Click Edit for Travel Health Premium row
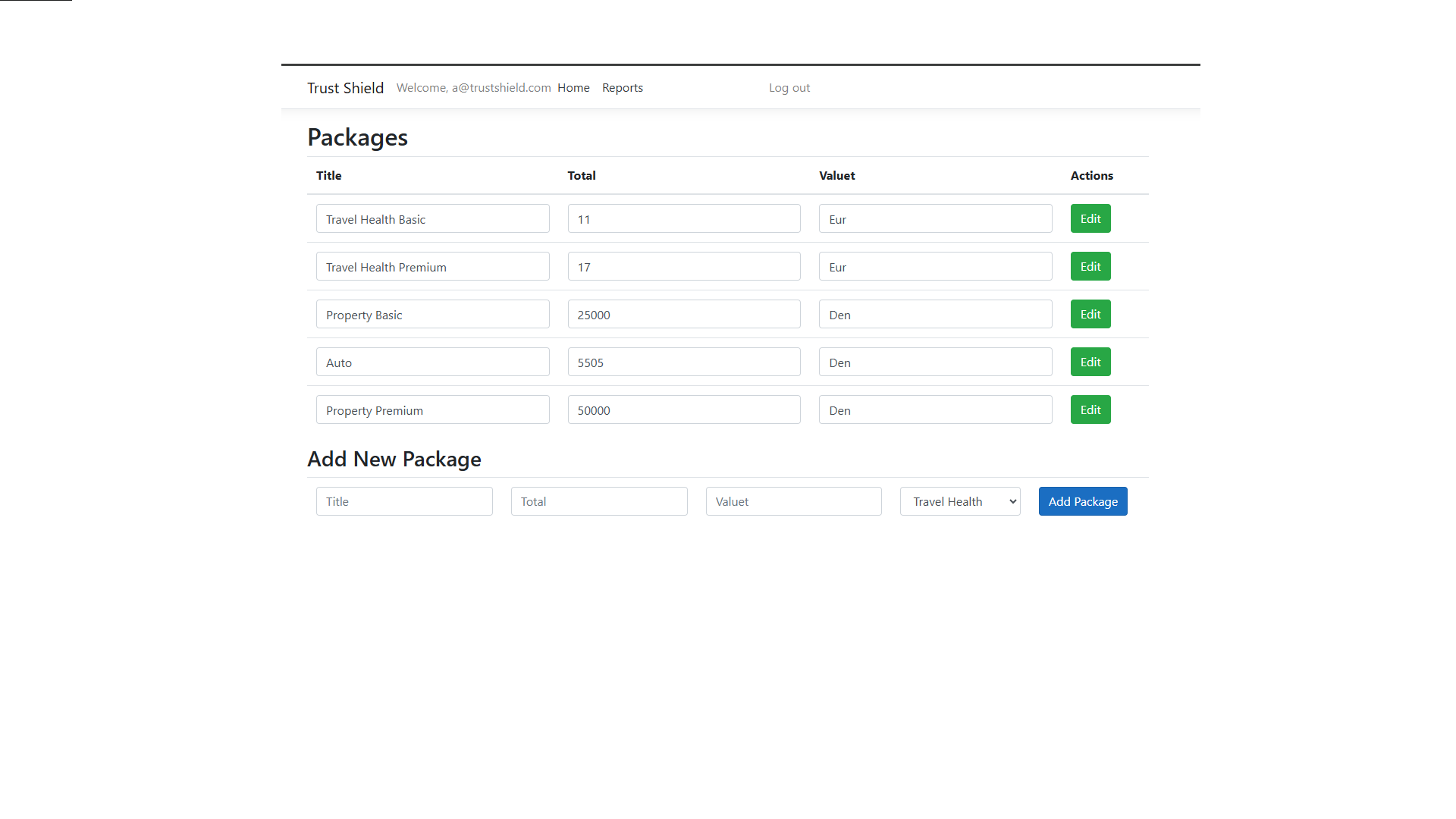1456x819 pixels. (1090, 266)
